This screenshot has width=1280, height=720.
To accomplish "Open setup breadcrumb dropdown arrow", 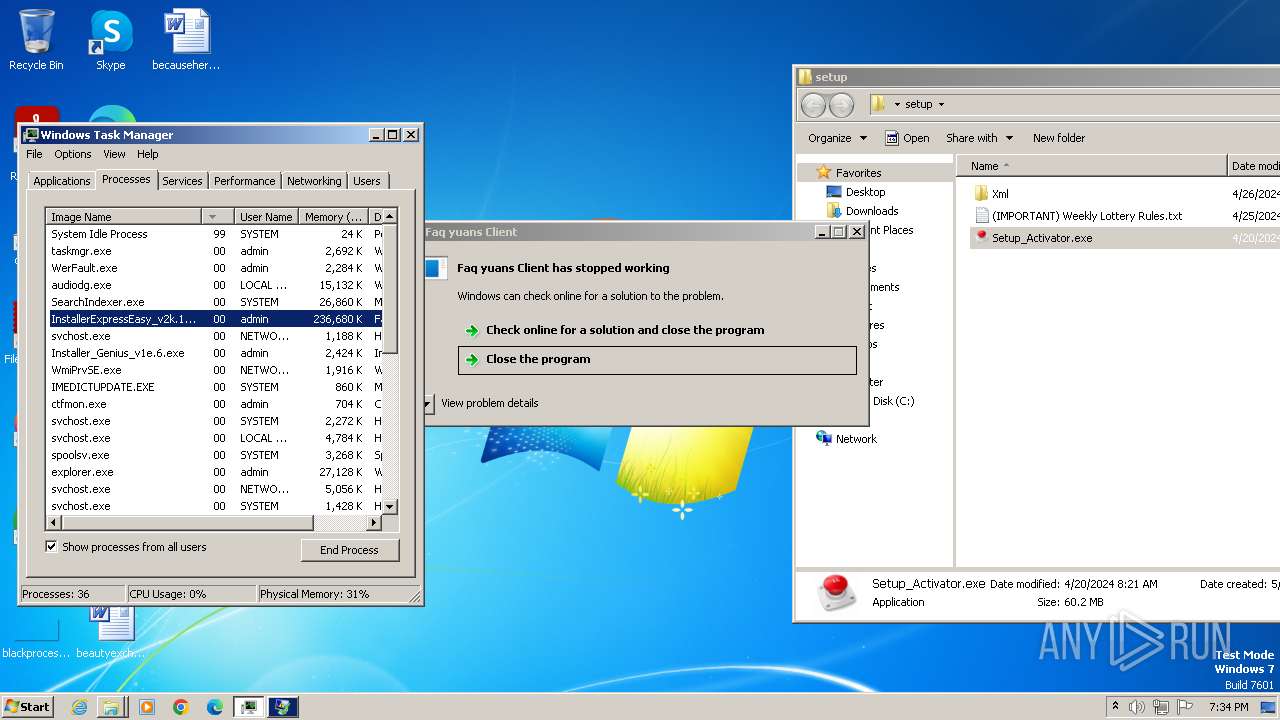I will (x=941, y=104).
